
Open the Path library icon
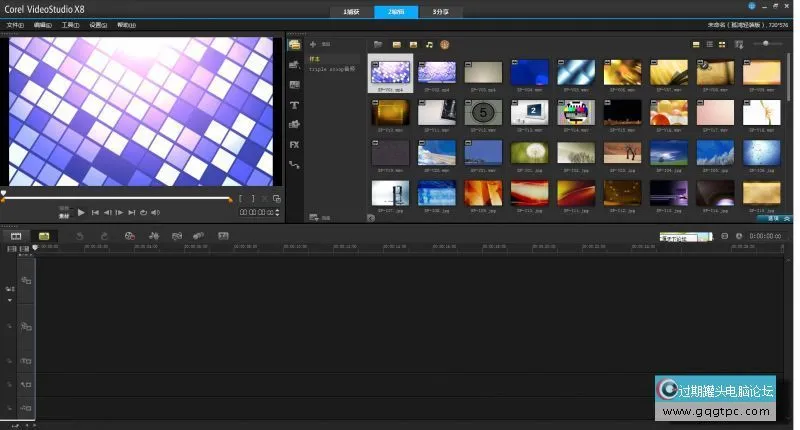click(x=295, y=163)
